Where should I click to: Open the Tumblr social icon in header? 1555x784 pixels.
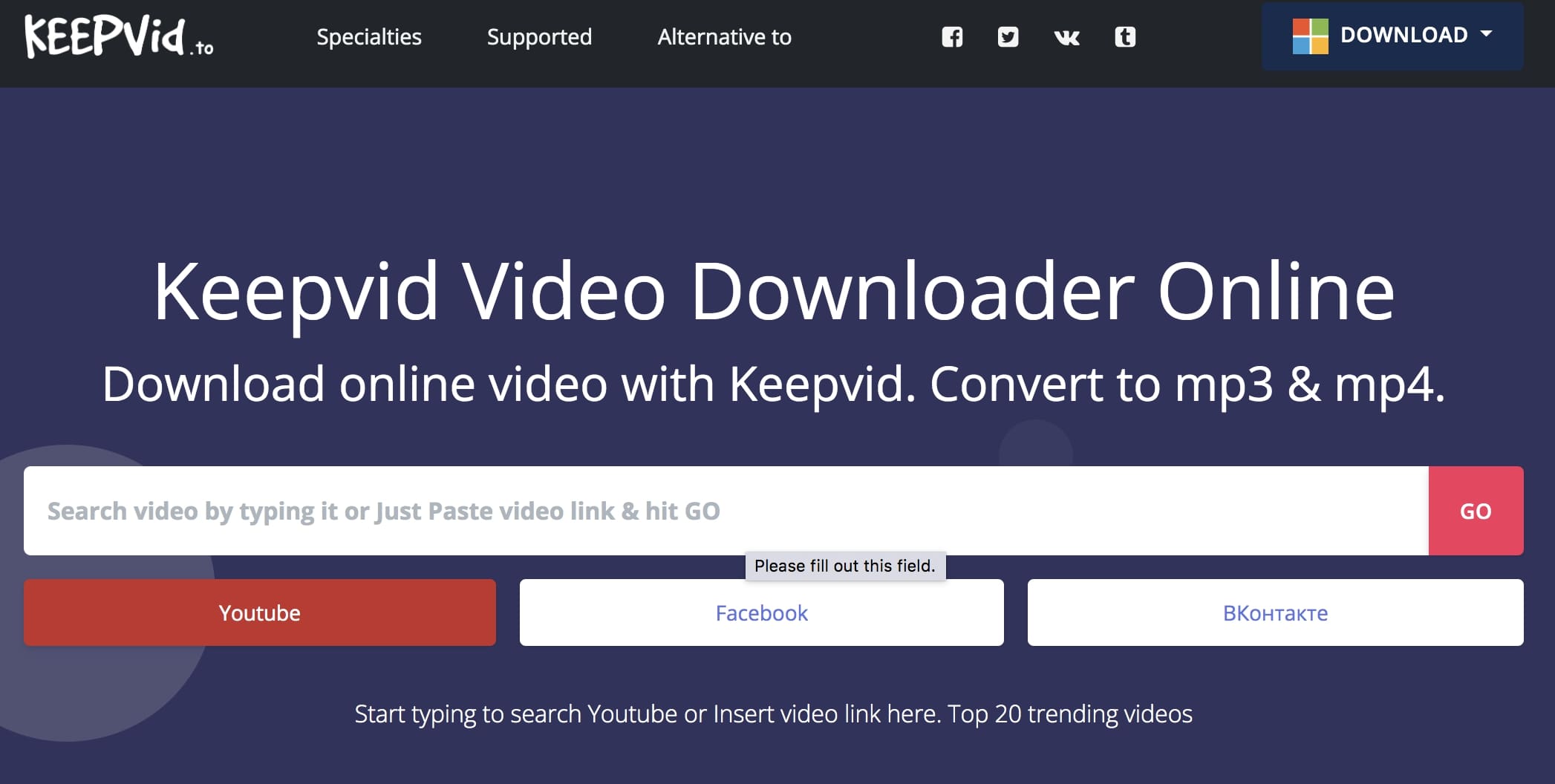click(x=1125, y=37)
